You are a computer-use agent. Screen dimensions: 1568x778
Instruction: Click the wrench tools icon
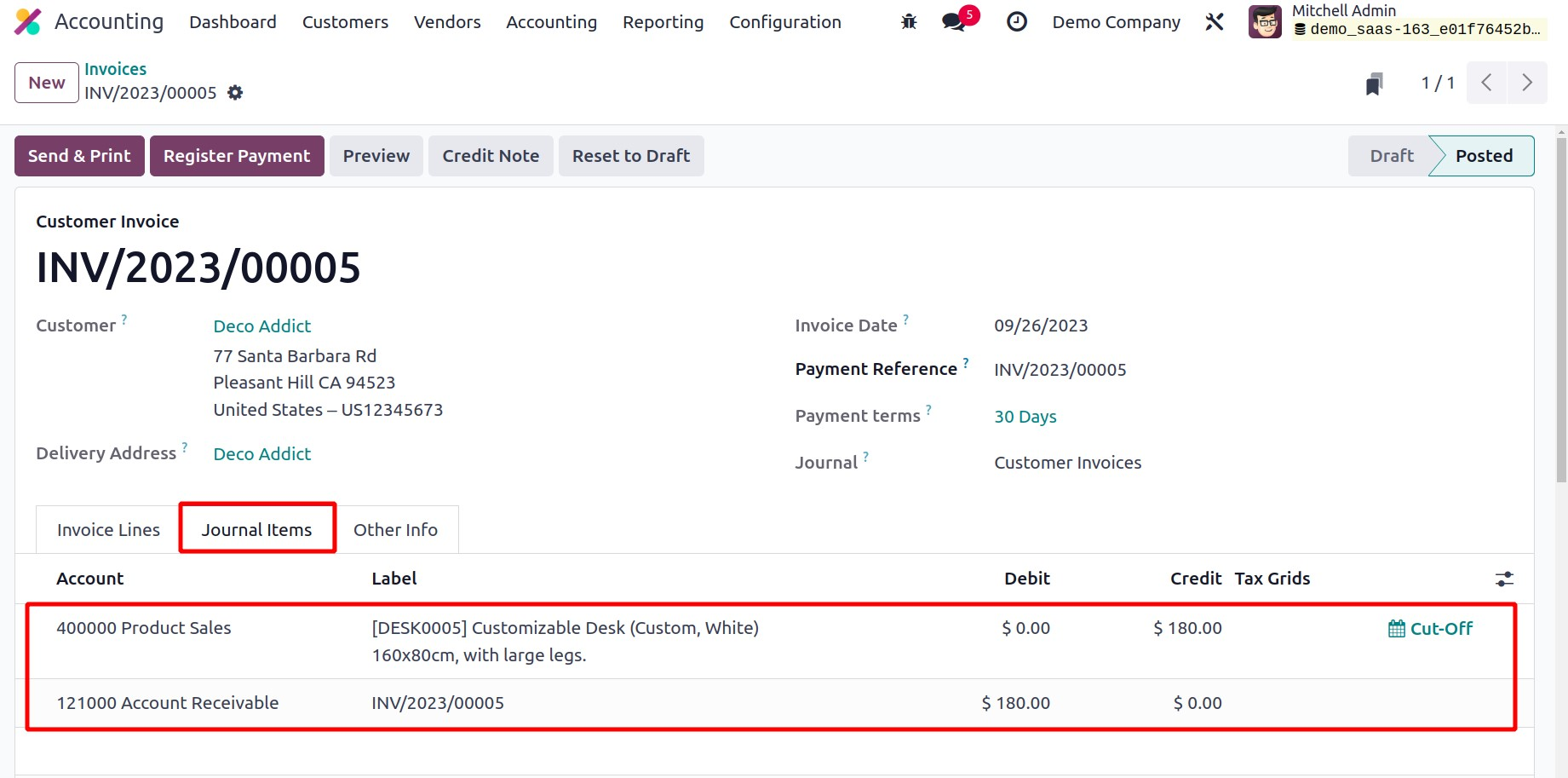(x=1215, y=22)
